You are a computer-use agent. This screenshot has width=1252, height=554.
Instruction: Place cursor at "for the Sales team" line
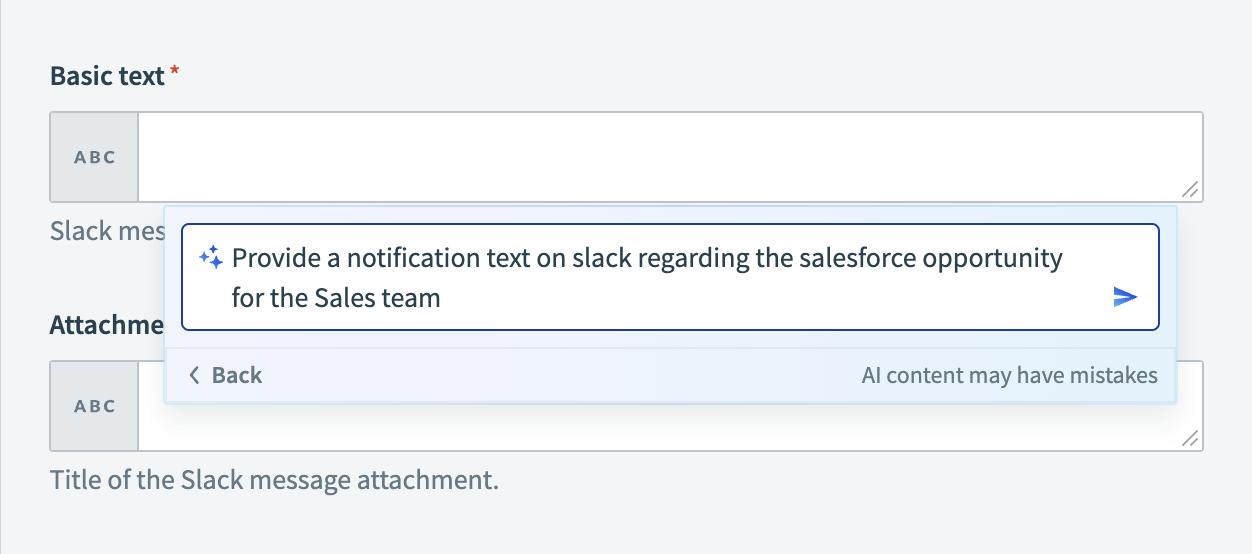[x=336, y=298]
